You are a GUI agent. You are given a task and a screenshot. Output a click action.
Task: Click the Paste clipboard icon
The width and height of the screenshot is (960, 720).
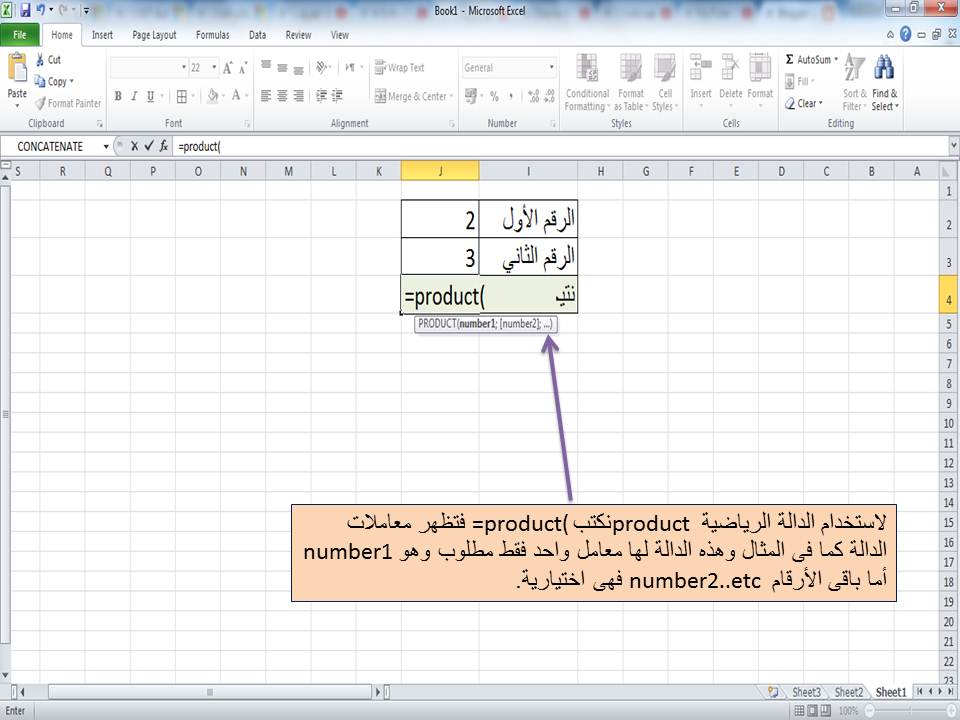pyautogui.click(x=17, y=69)
